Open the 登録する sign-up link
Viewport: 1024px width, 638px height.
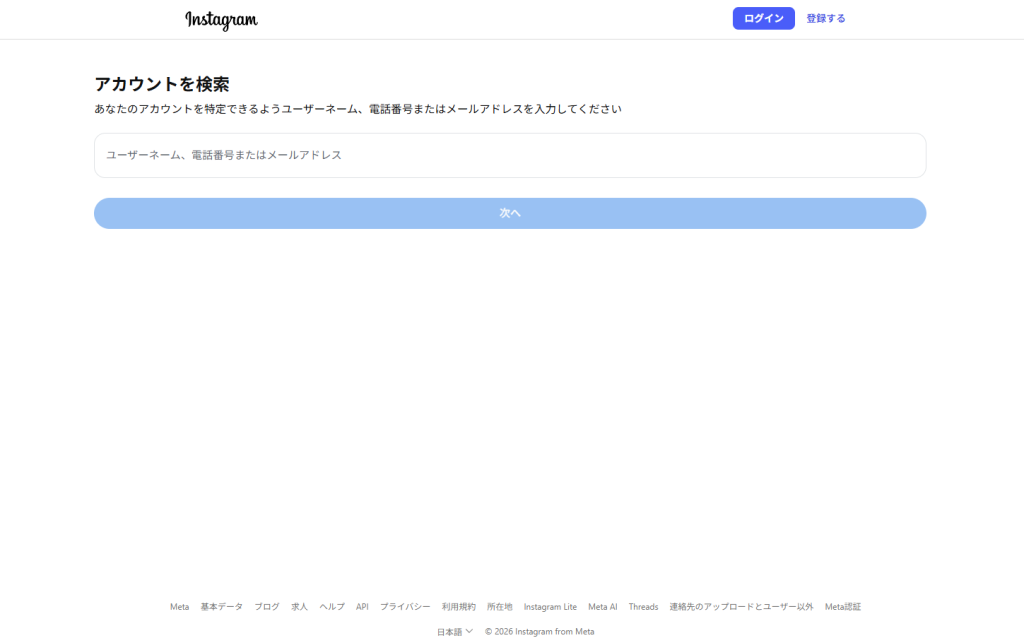coord(825,18)
